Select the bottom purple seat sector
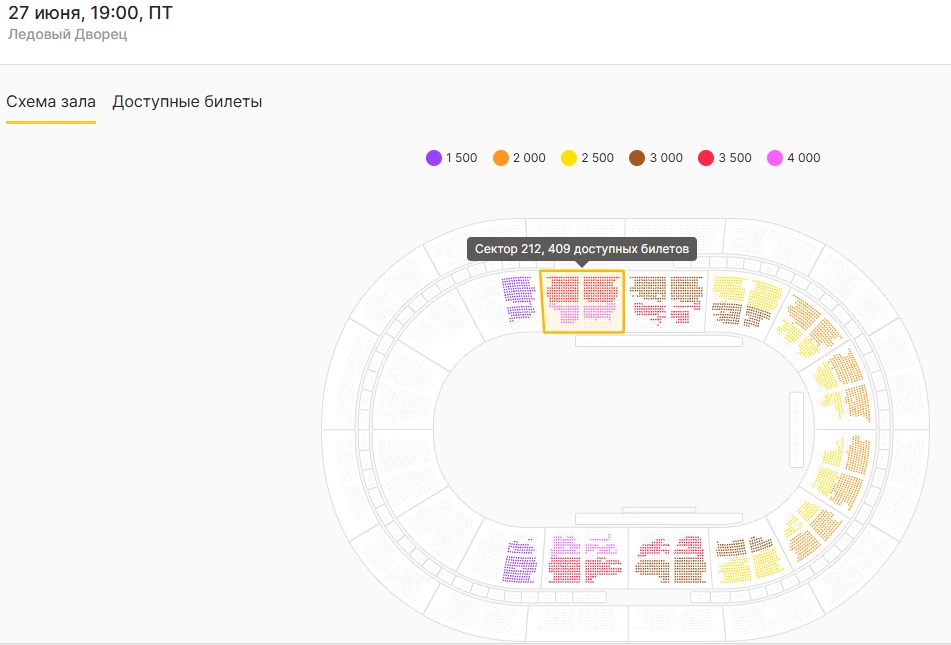 [520, 561]
